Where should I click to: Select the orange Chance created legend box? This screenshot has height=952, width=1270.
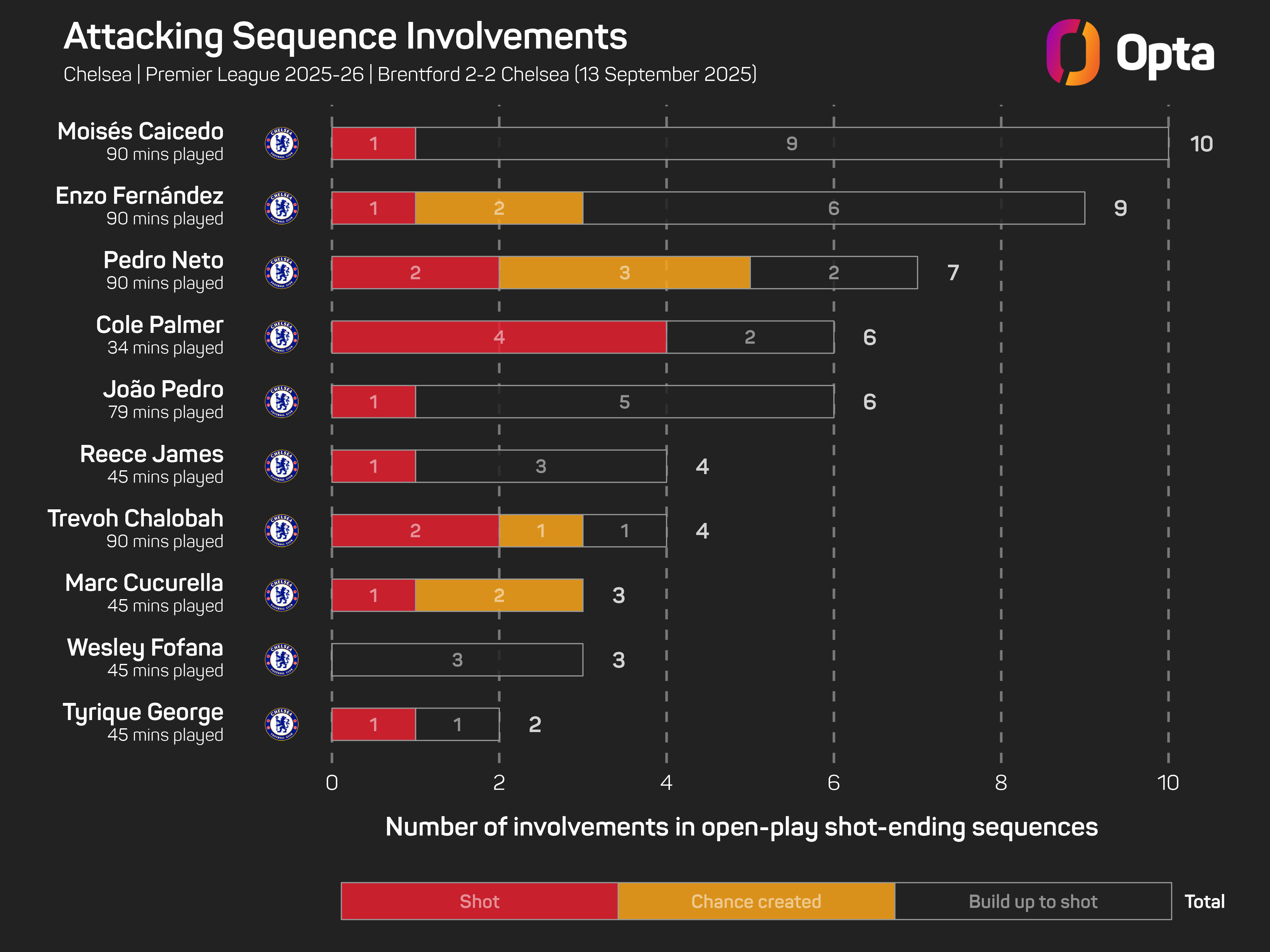pos(756,901)
